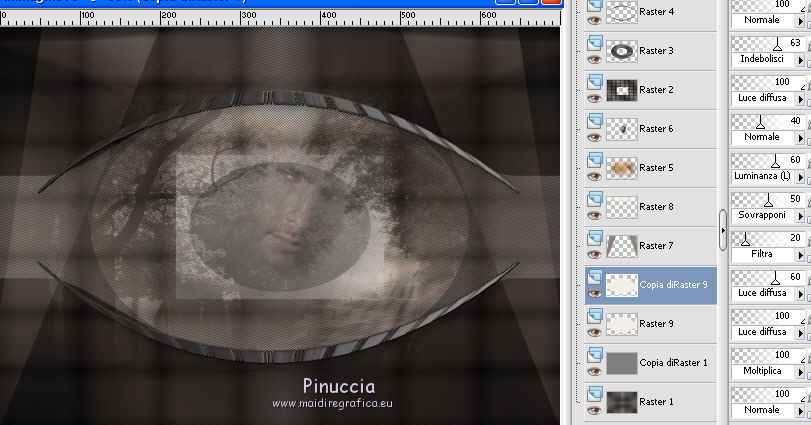
Task: Click the Raster 5 opacity slider at 60
Action: tap(768, 160)
